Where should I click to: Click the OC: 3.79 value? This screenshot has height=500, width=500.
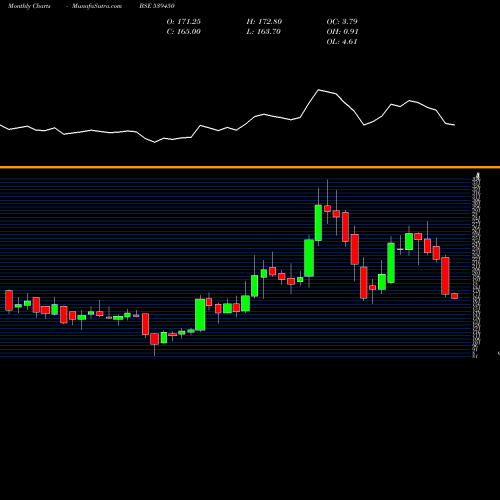[x=342, y=22]
